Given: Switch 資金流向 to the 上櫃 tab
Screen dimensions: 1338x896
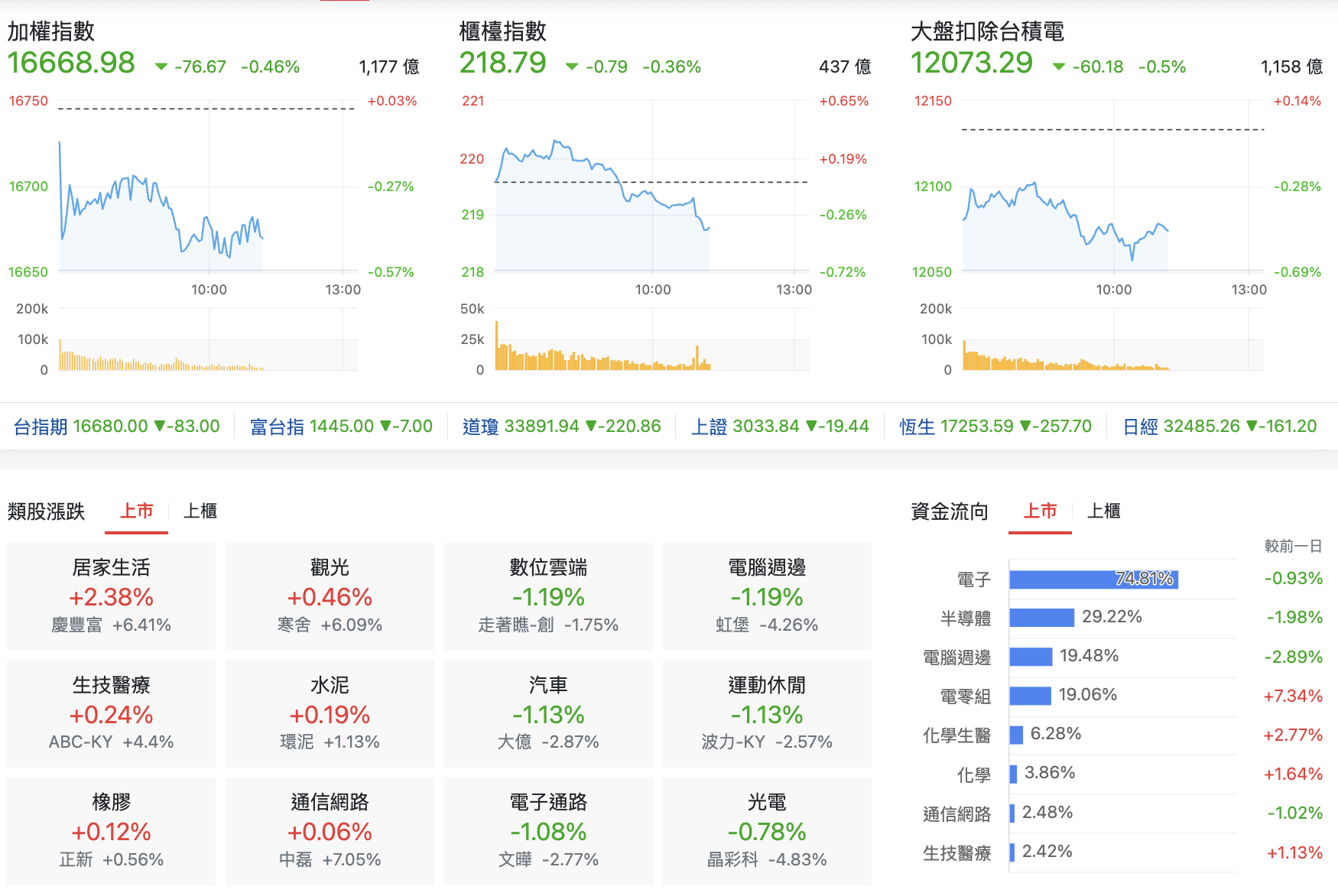Looking at the screenshot, I should 1104,511.
